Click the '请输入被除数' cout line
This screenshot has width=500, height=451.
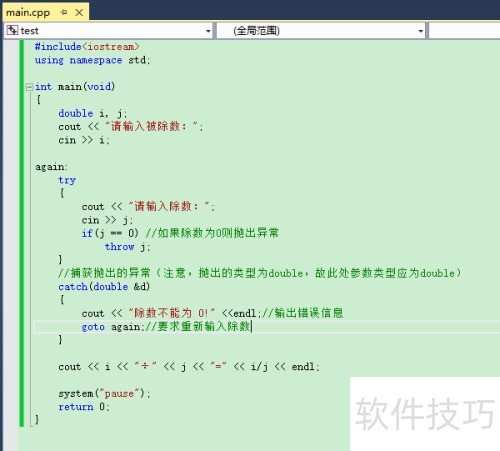pyautogui.click(x=131, y=127)
